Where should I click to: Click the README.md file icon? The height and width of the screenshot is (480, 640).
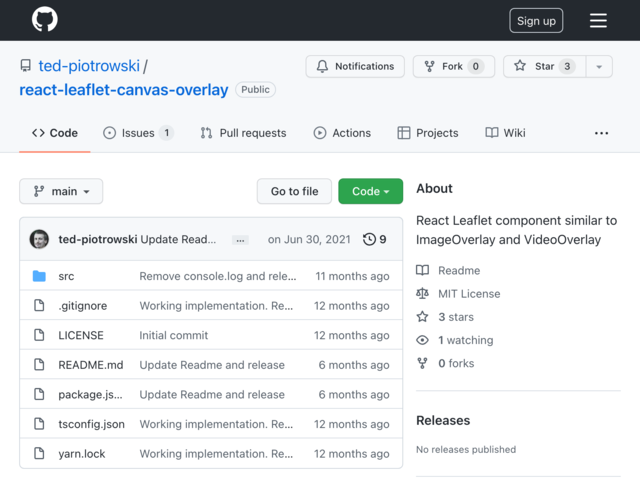[39, 364]
